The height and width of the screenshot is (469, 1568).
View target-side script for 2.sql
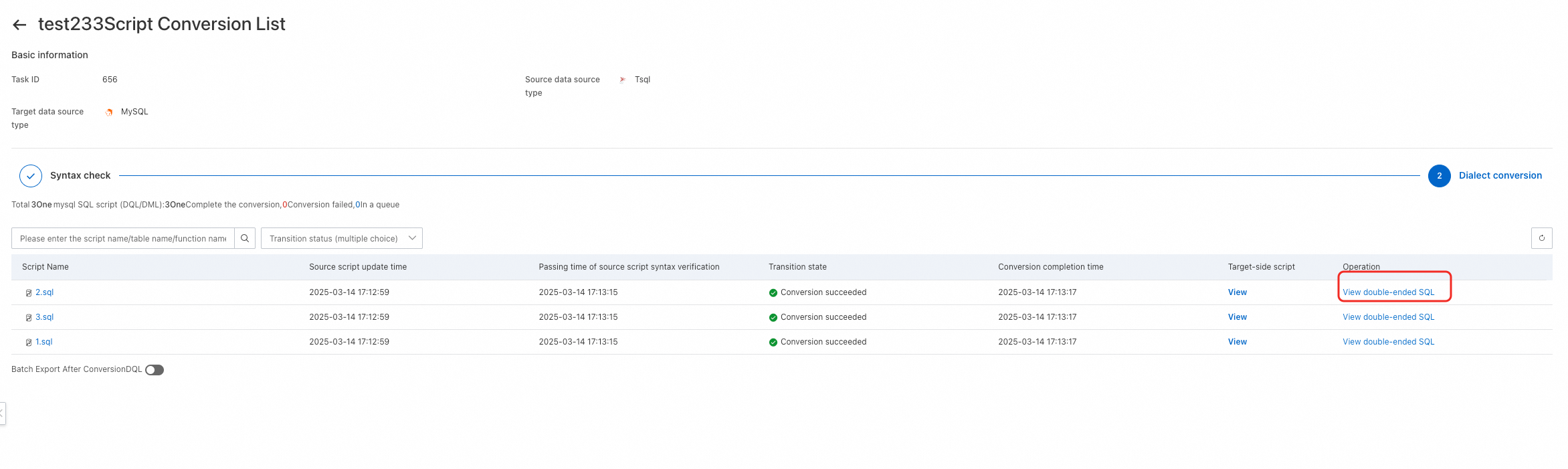point(1237,292)
